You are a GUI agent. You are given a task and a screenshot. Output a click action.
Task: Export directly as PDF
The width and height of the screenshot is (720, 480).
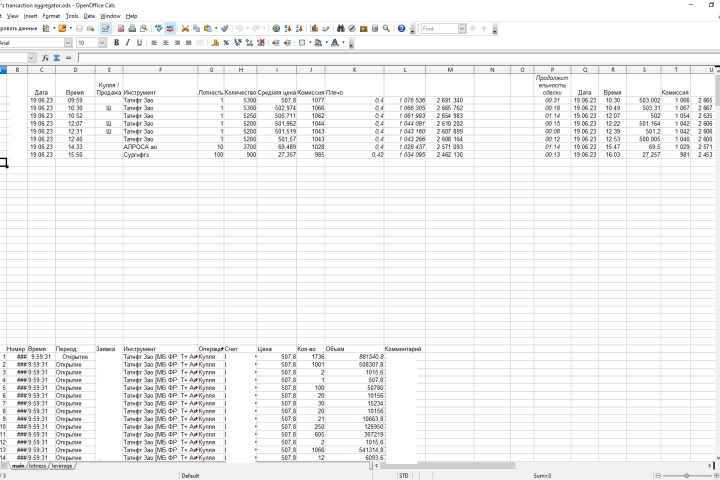(121, 28)
